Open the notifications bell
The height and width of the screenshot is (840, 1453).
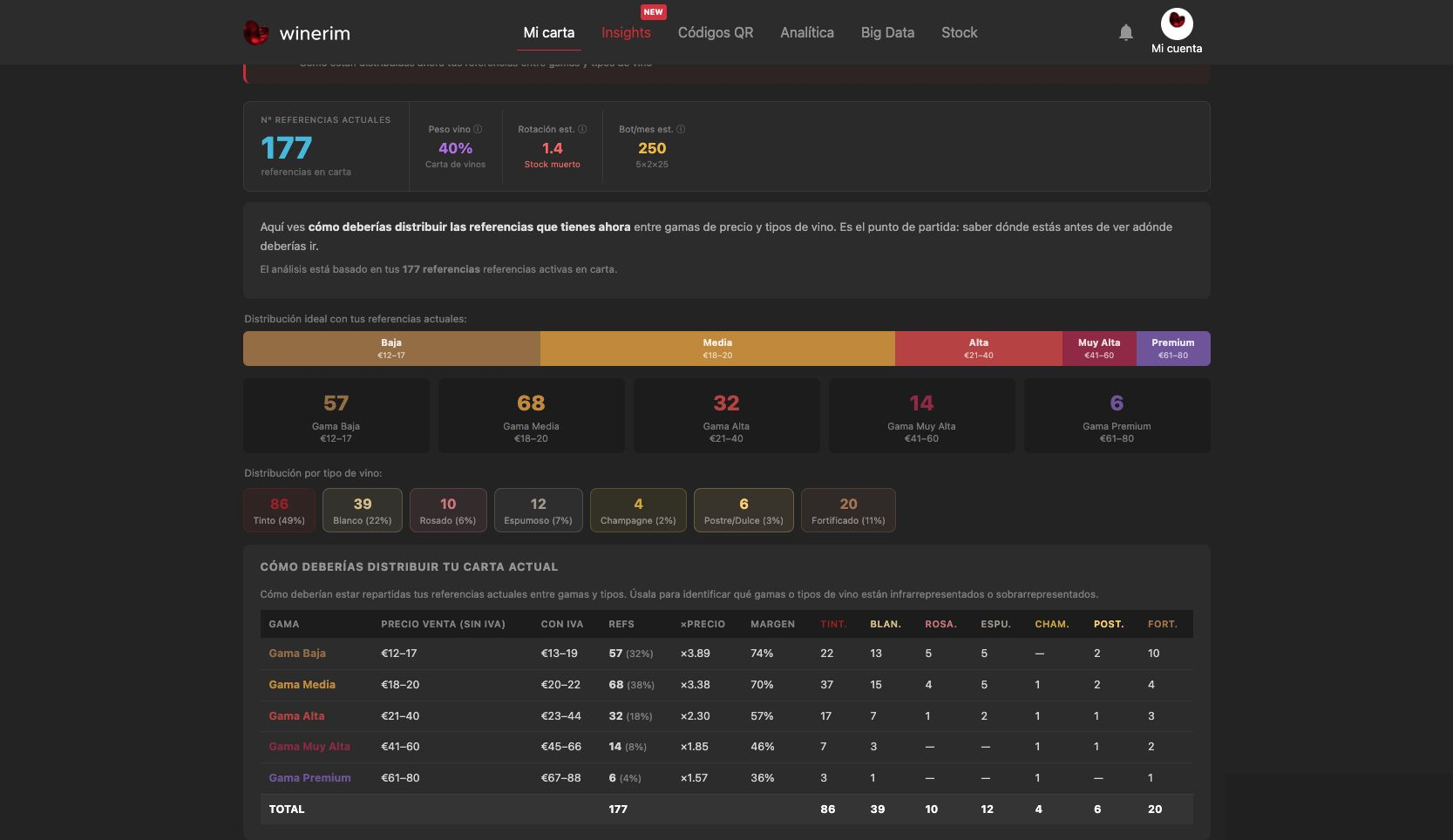[x=1126, y=32]
